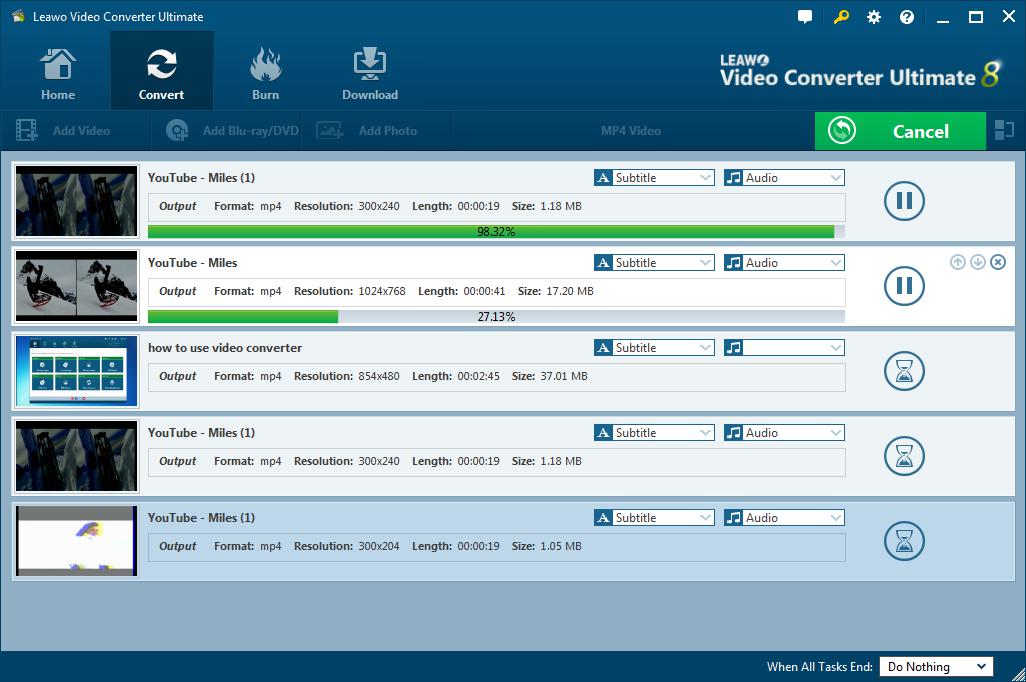The height and width of the screenshot is (682, 1026).
Task: Click hourglass icon on the 300x240 queued task
Action: (x=904, y=456)
